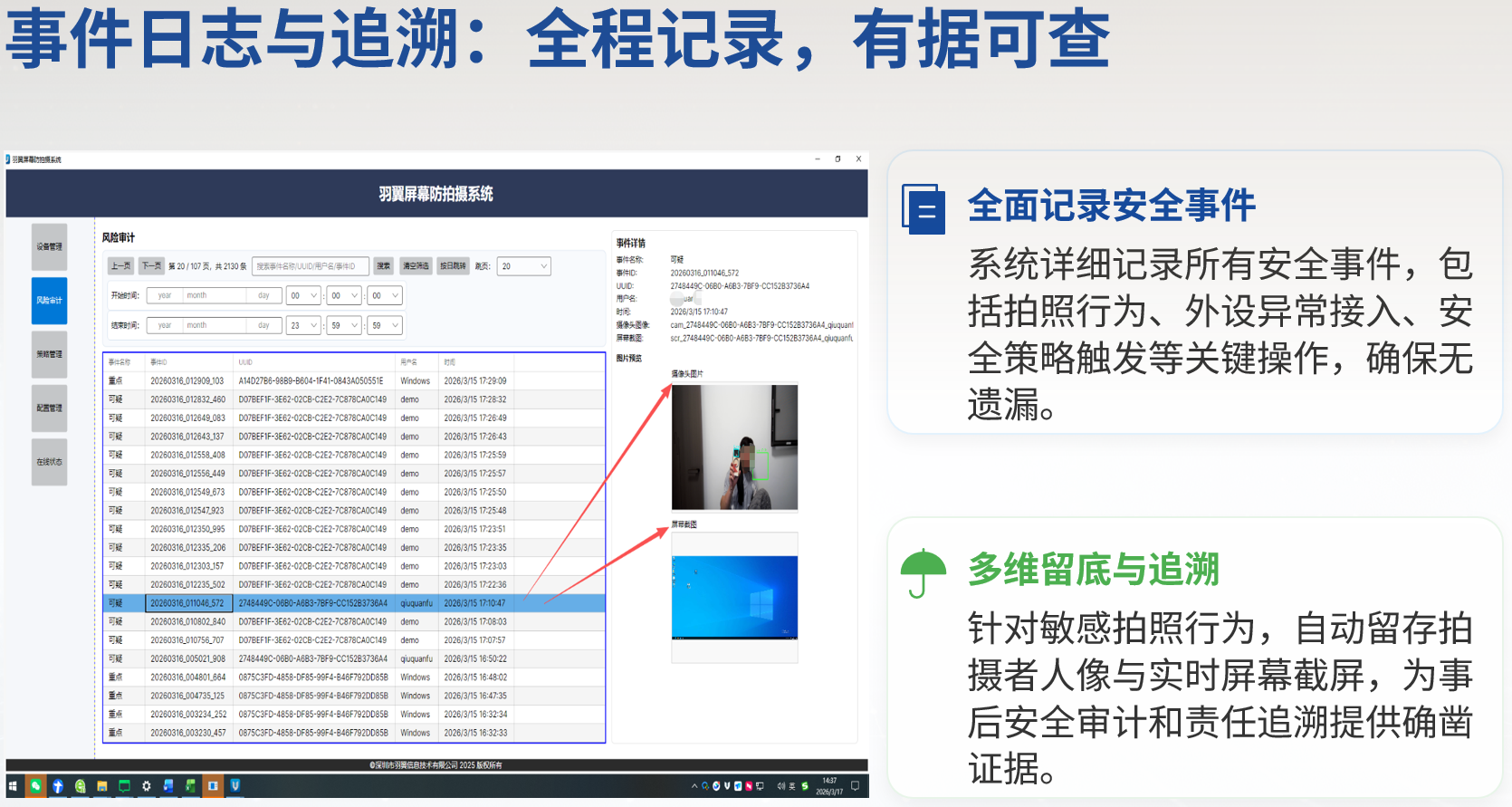
Task: Open the notification center icon in taskbar
Action: point(855,786)
